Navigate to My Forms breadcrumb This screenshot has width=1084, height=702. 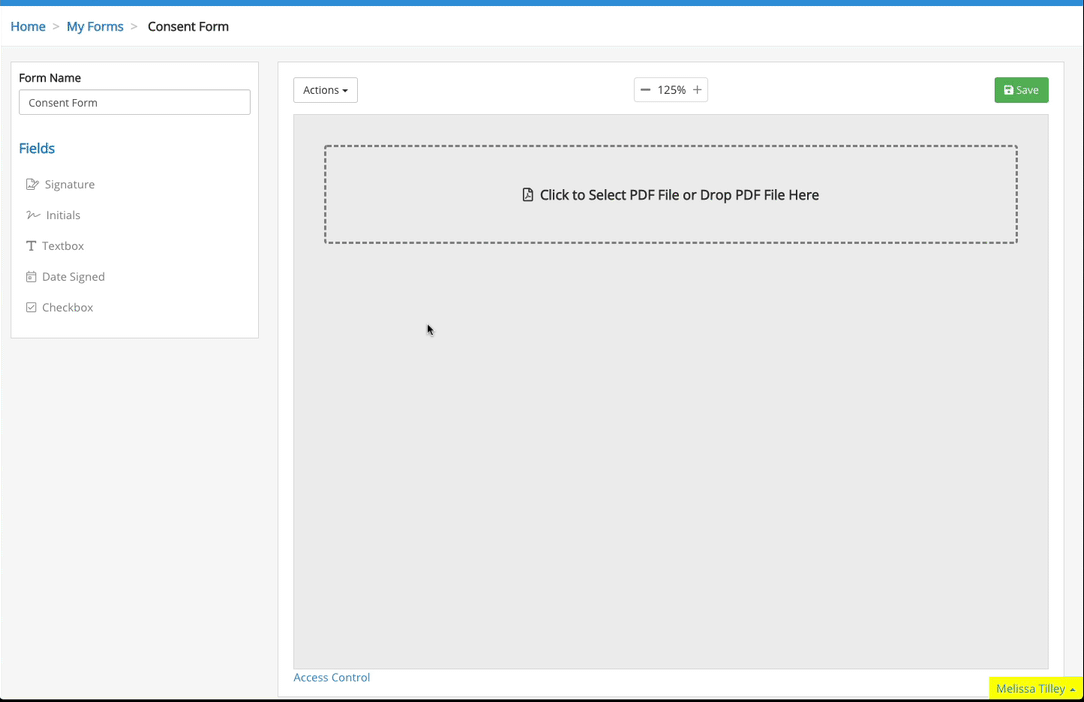click(95, 26)
